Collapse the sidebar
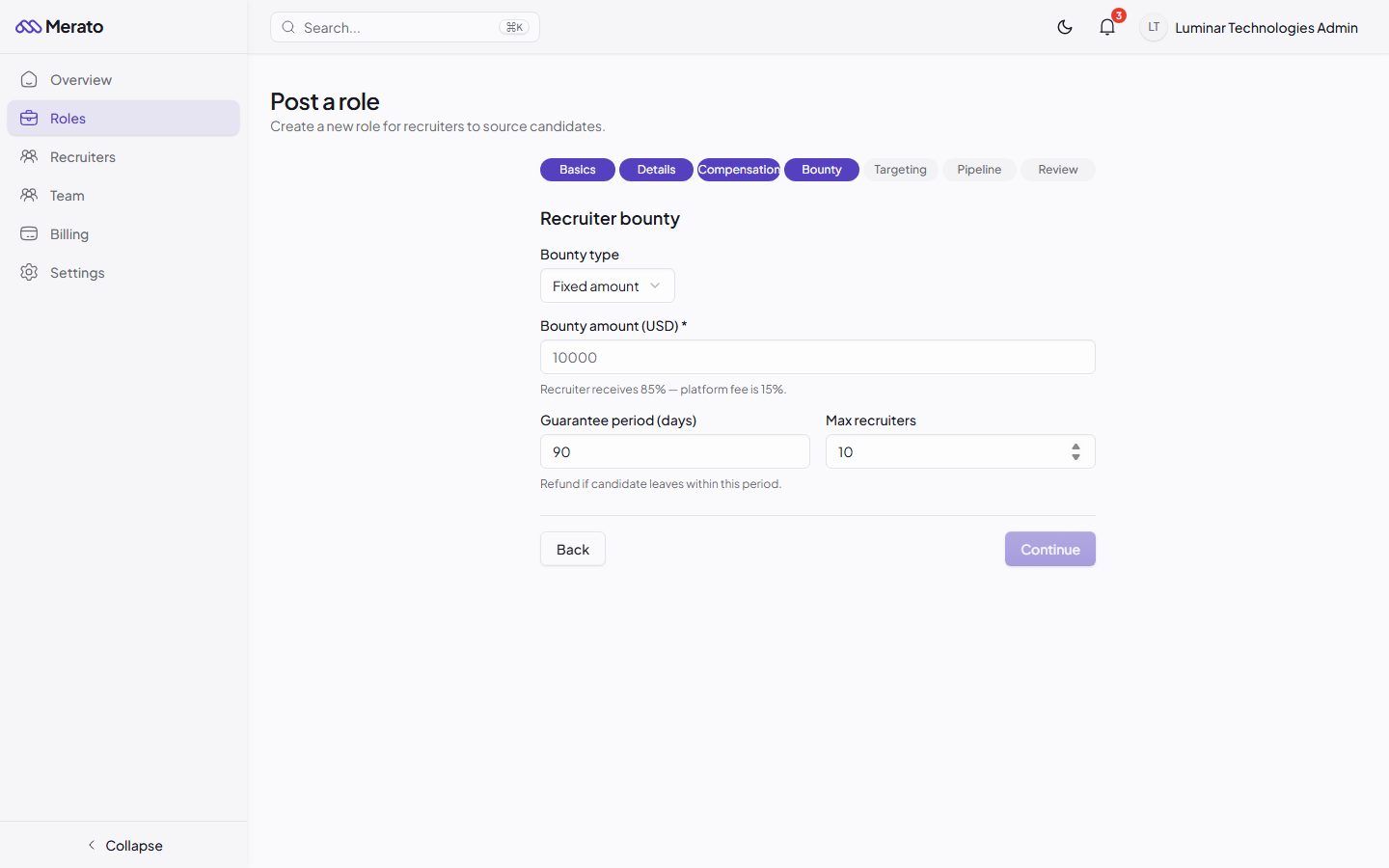 tap(124, 845)
